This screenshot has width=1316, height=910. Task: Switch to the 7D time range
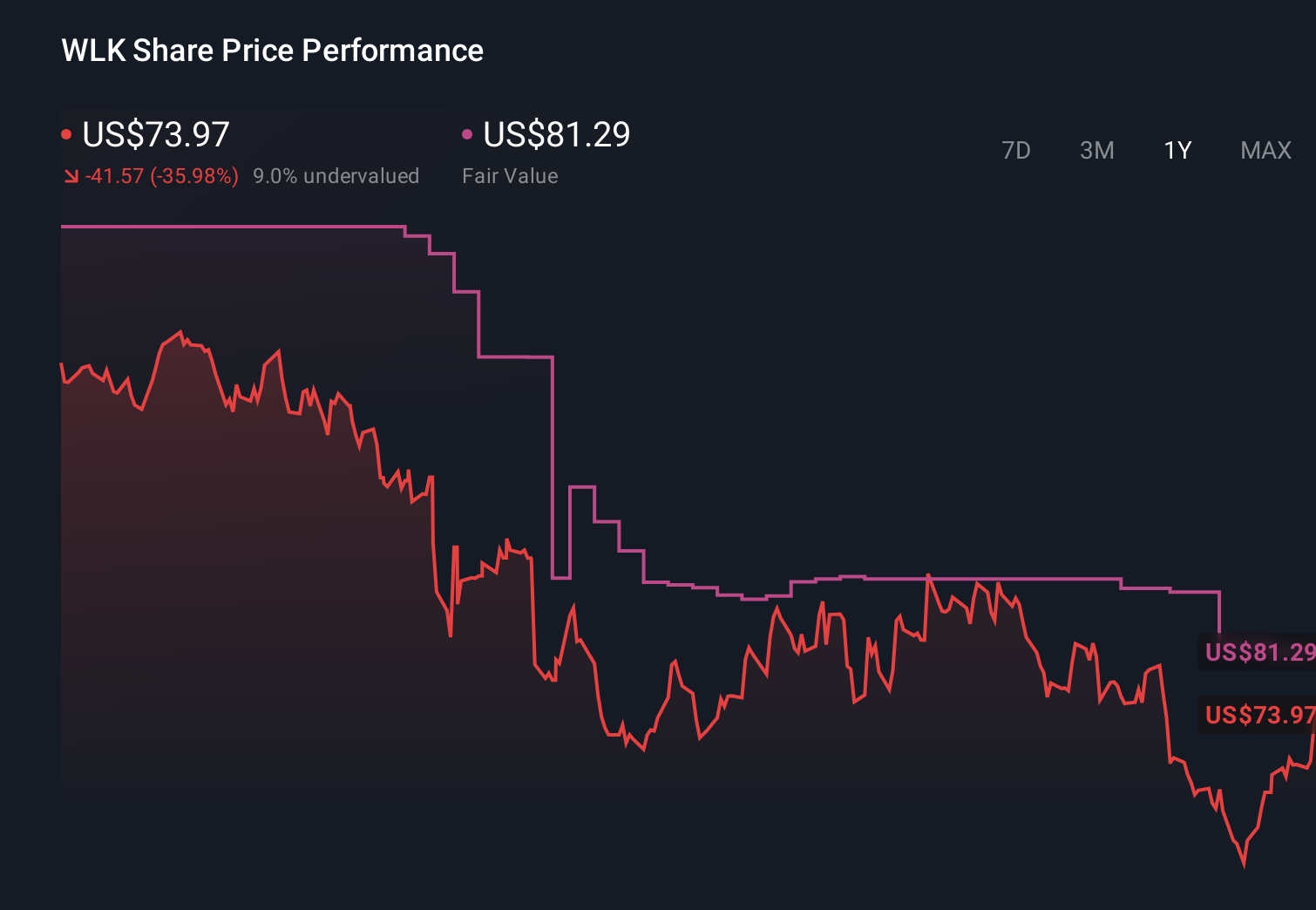[1016, 150]
